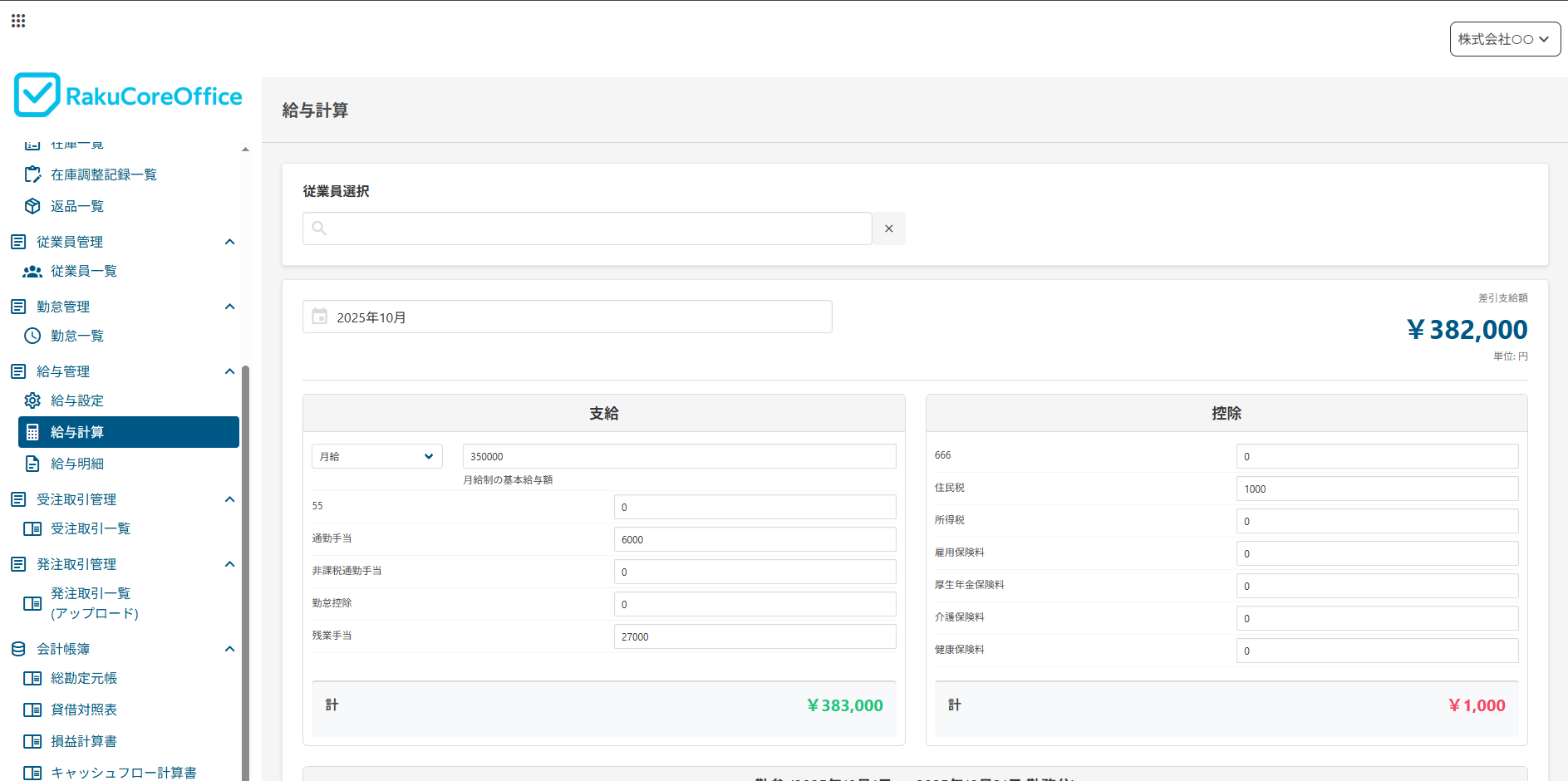Open 給与計算 in the sidebar
Screen dimensions: 1568x781
129,432
